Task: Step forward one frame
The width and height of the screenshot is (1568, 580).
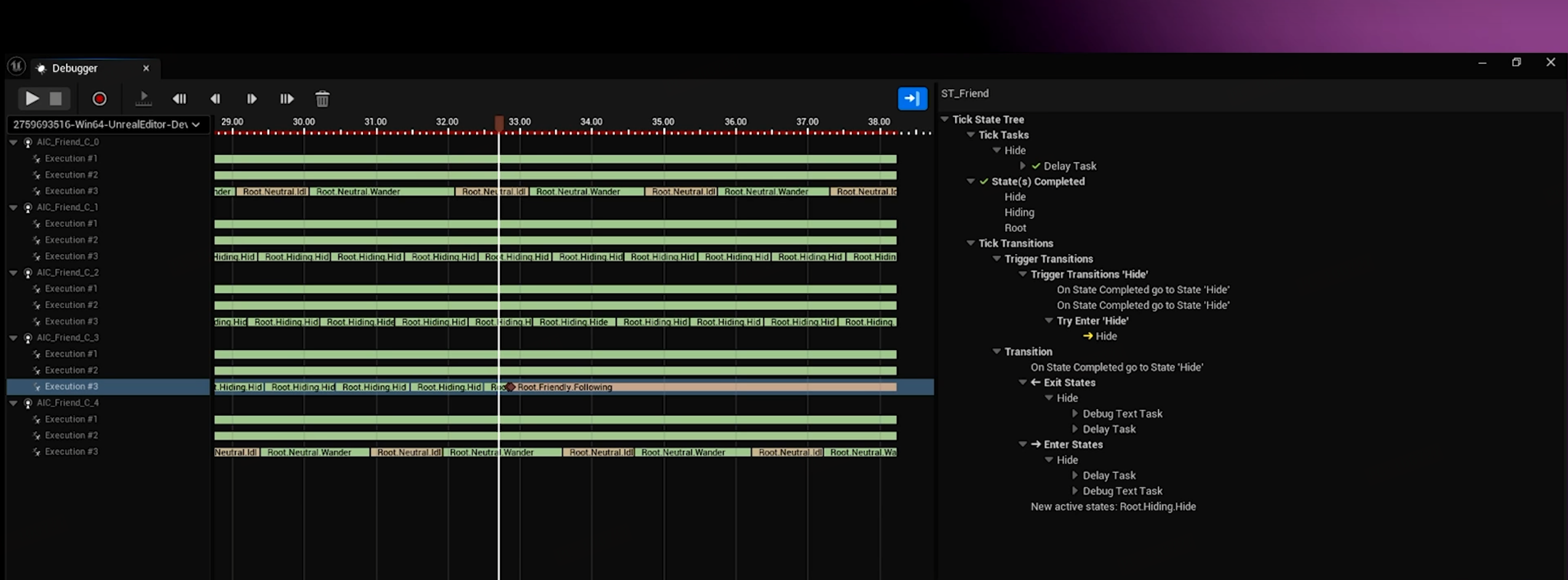Action: (251, 99)
